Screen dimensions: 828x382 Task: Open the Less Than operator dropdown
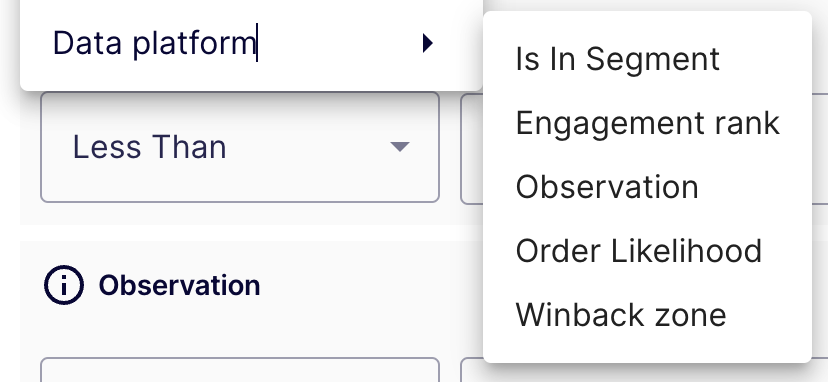240,147
